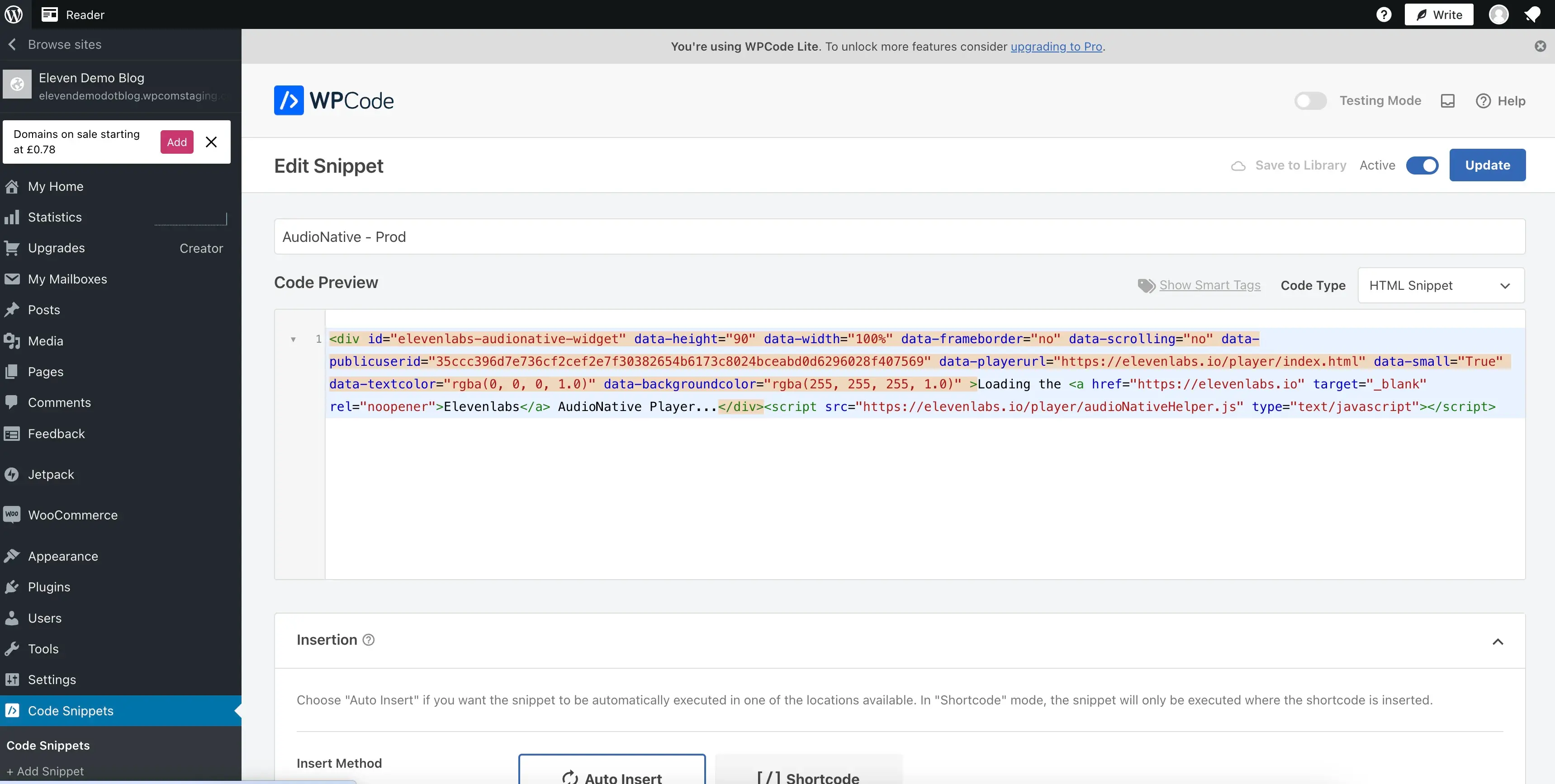Image resolution: width=1555 pixels, height=784 pixels.
Task: Dismiss the WPCode Lite upgrade notice
Action: coord(1540,47)
